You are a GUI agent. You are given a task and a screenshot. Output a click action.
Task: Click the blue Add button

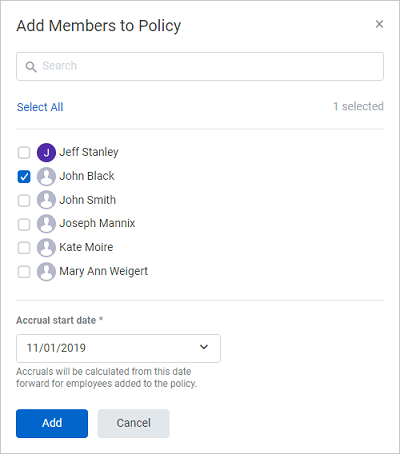pyautogui.click(x=52, y=423)
